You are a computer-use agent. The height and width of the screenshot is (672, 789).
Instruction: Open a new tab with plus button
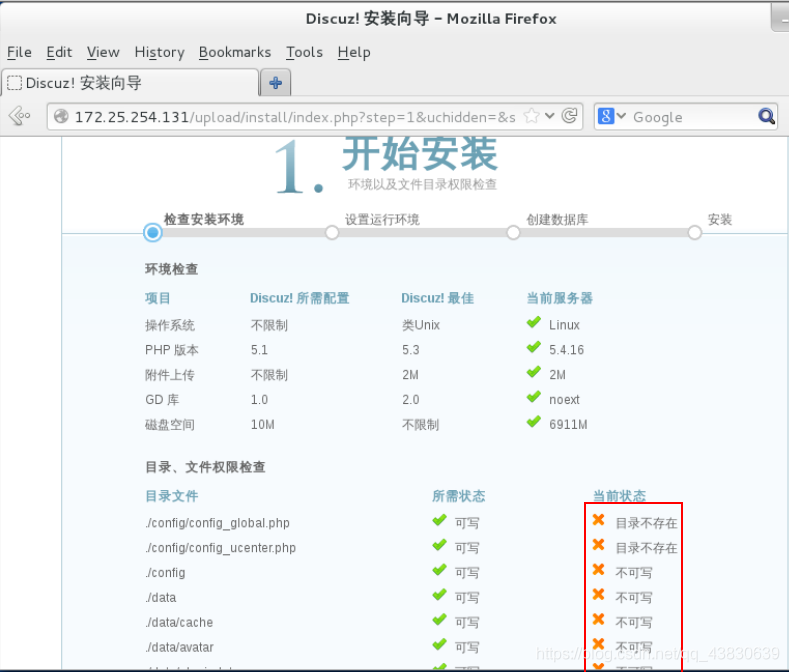(275, 83)
